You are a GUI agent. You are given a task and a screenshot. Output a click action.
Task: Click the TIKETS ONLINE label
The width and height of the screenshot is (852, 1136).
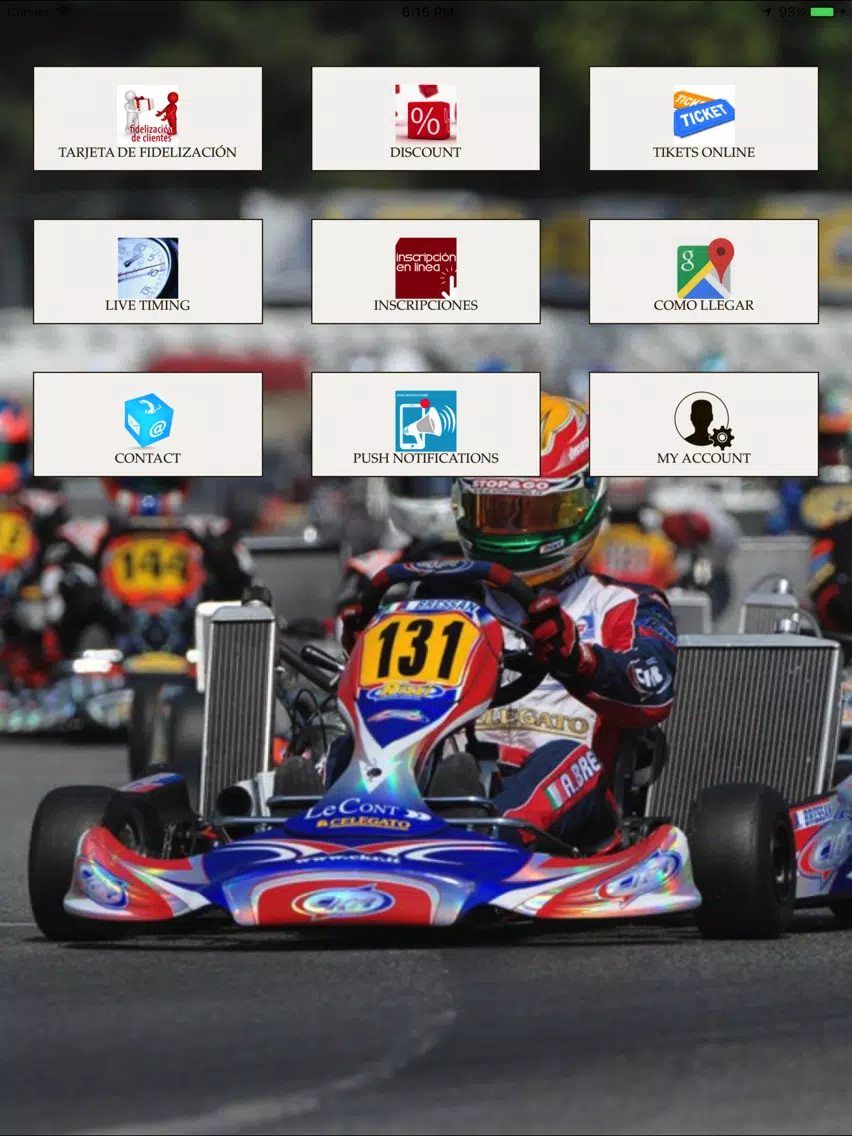click(703, 152)
